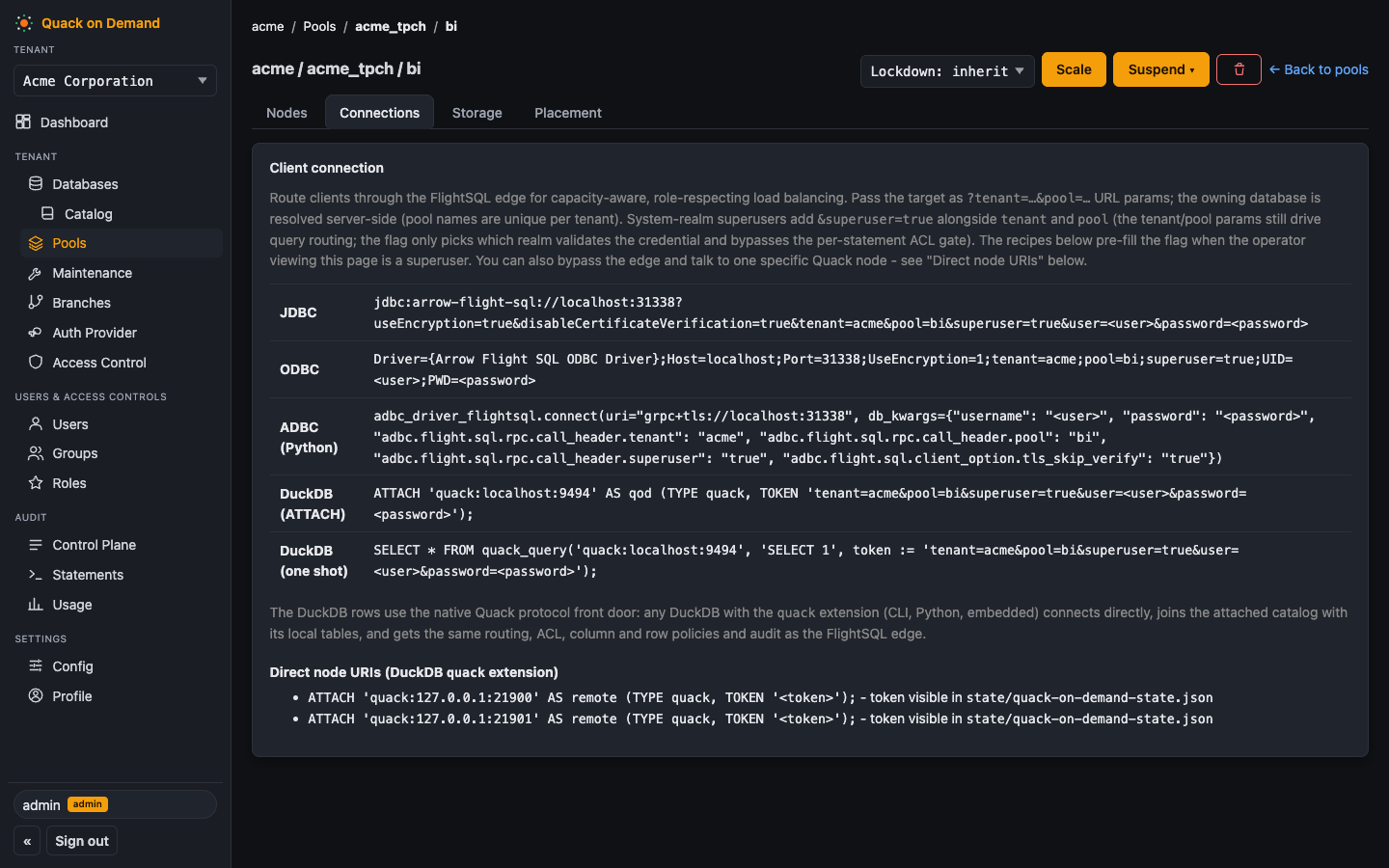Click the Catalog icon in sidebar
1389x868 pixels.
pos(47,214)
